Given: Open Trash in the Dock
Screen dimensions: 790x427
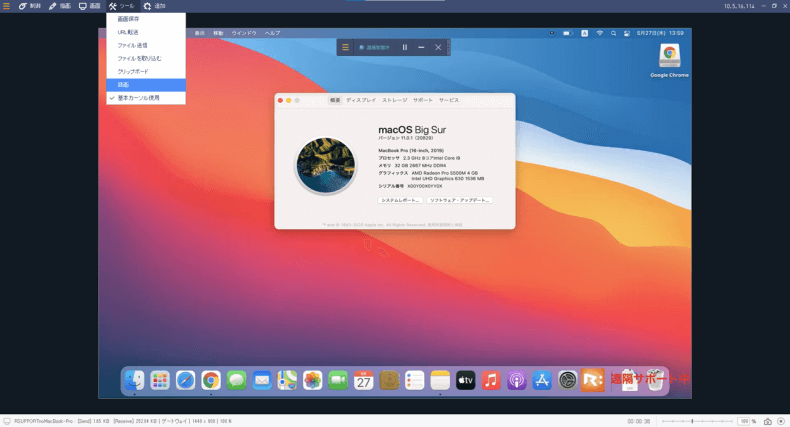Looking at the screenshot, I should (655, 381).
